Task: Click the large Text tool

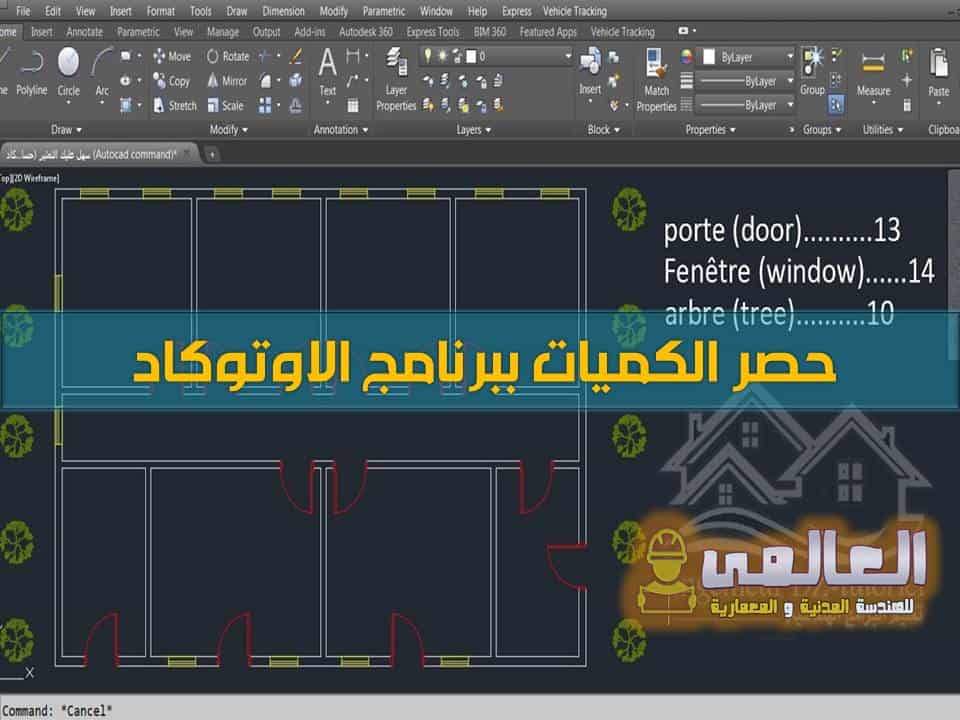Action: [328, 72]
